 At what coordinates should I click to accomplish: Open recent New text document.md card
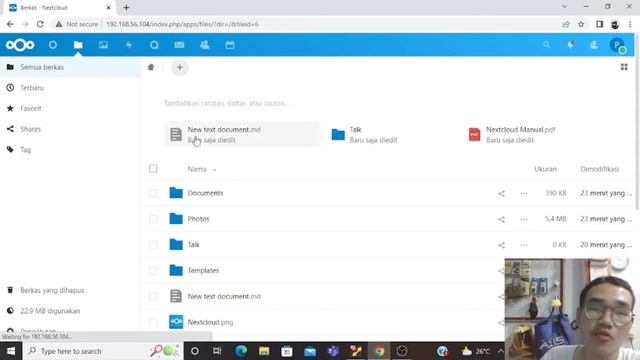click(242, 134)
